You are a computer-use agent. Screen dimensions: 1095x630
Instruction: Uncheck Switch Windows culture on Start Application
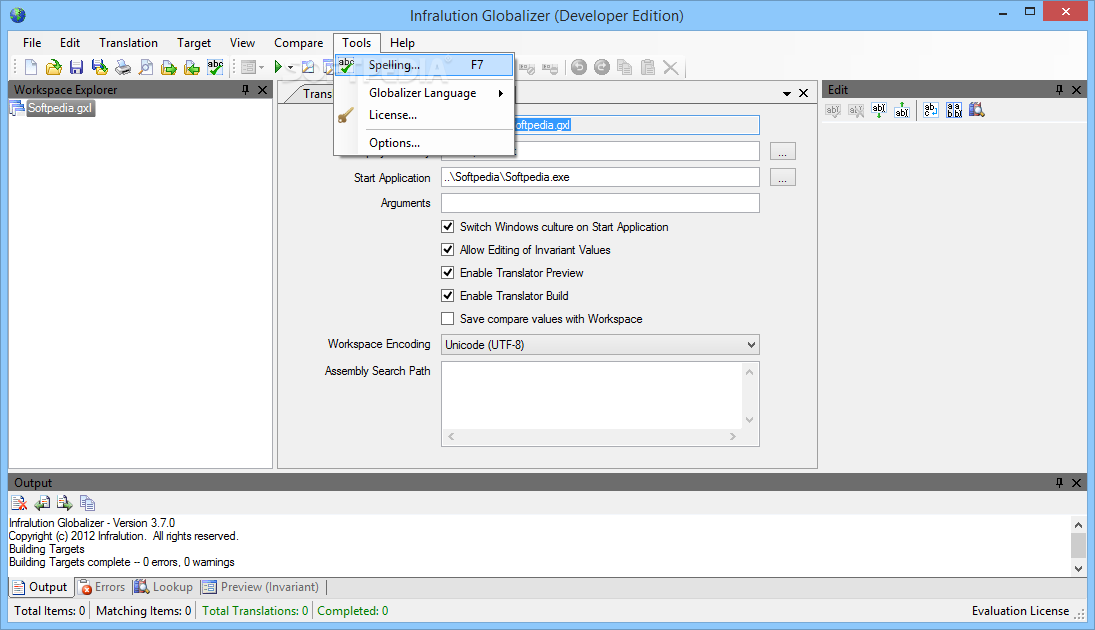448,227
